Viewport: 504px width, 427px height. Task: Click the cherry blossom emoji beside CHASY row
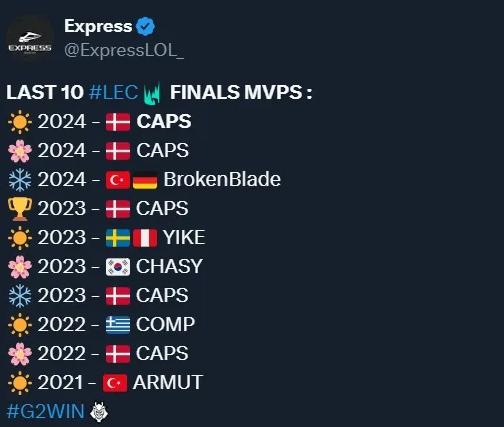click(20, 267)
